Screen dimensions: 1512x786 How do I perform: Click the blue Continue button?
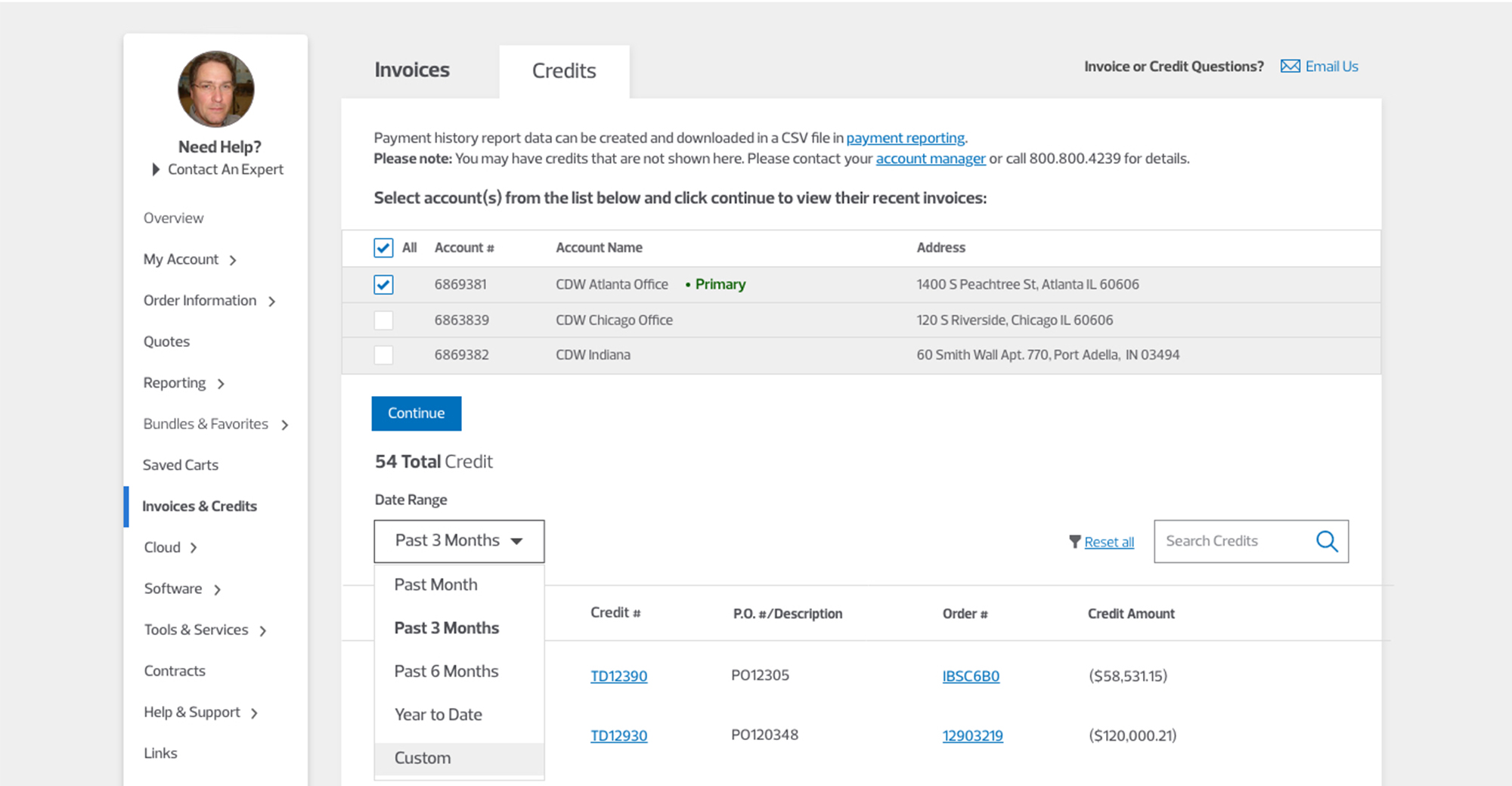417,413
